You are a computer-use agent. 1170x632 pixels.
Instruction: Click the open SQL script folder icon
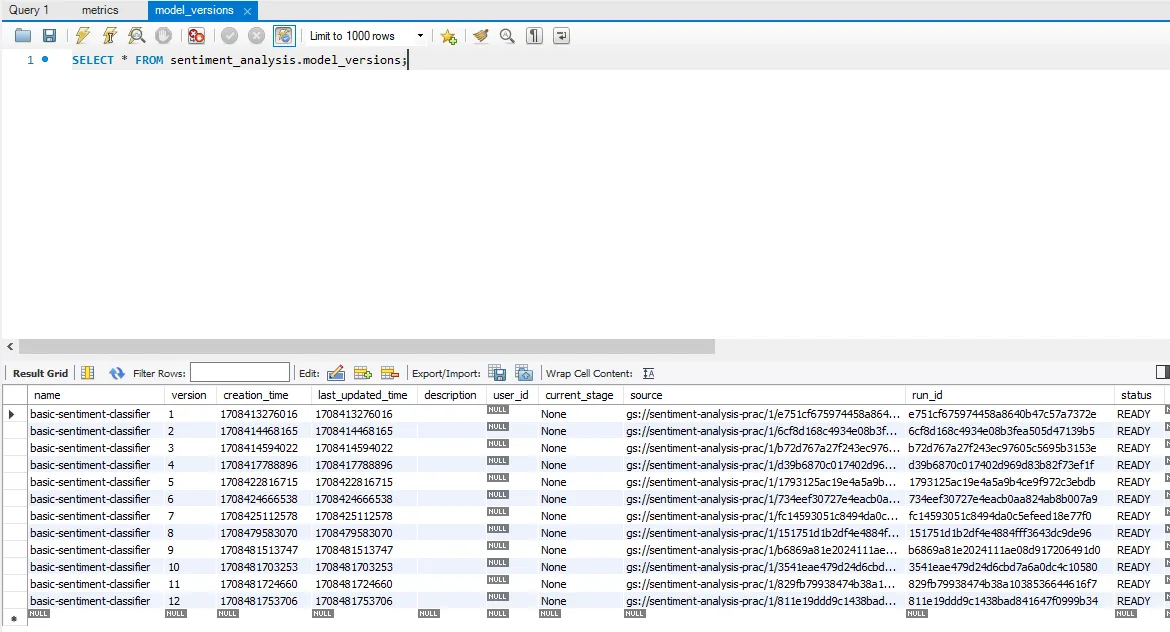tap(23, 36)
